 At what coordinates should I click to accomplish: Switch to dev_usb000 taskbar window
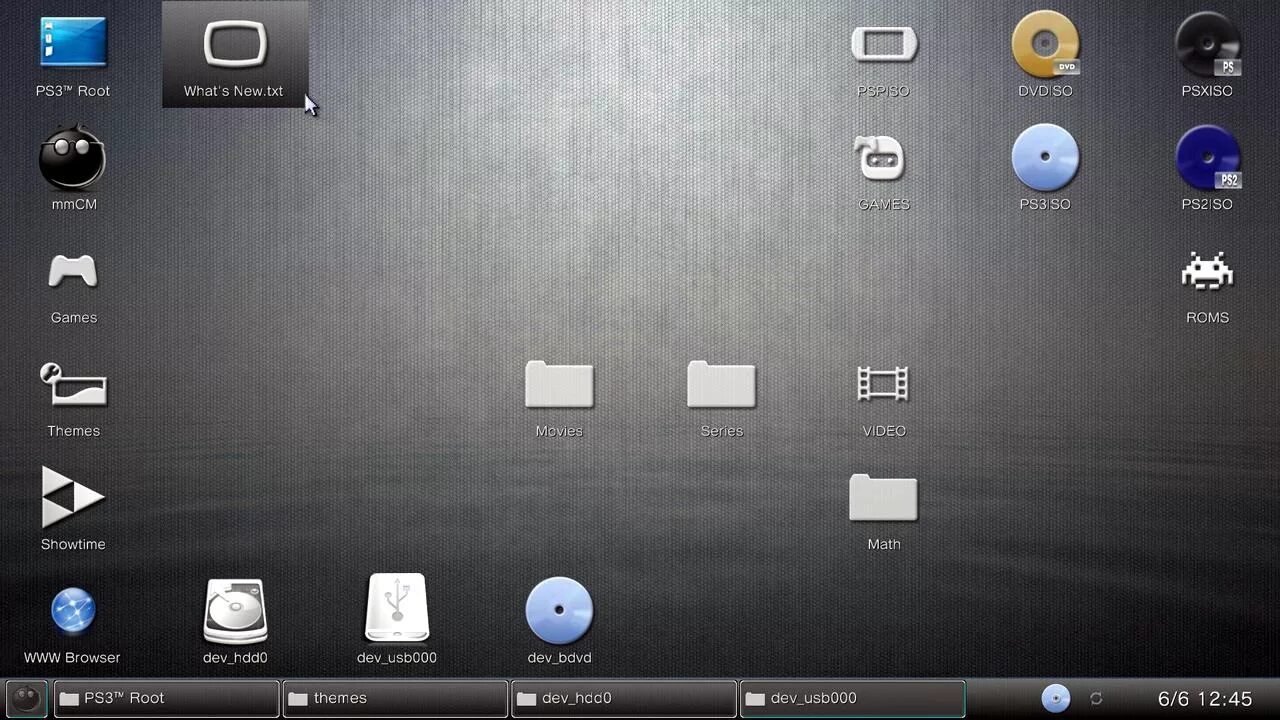[x=852, y=698]
